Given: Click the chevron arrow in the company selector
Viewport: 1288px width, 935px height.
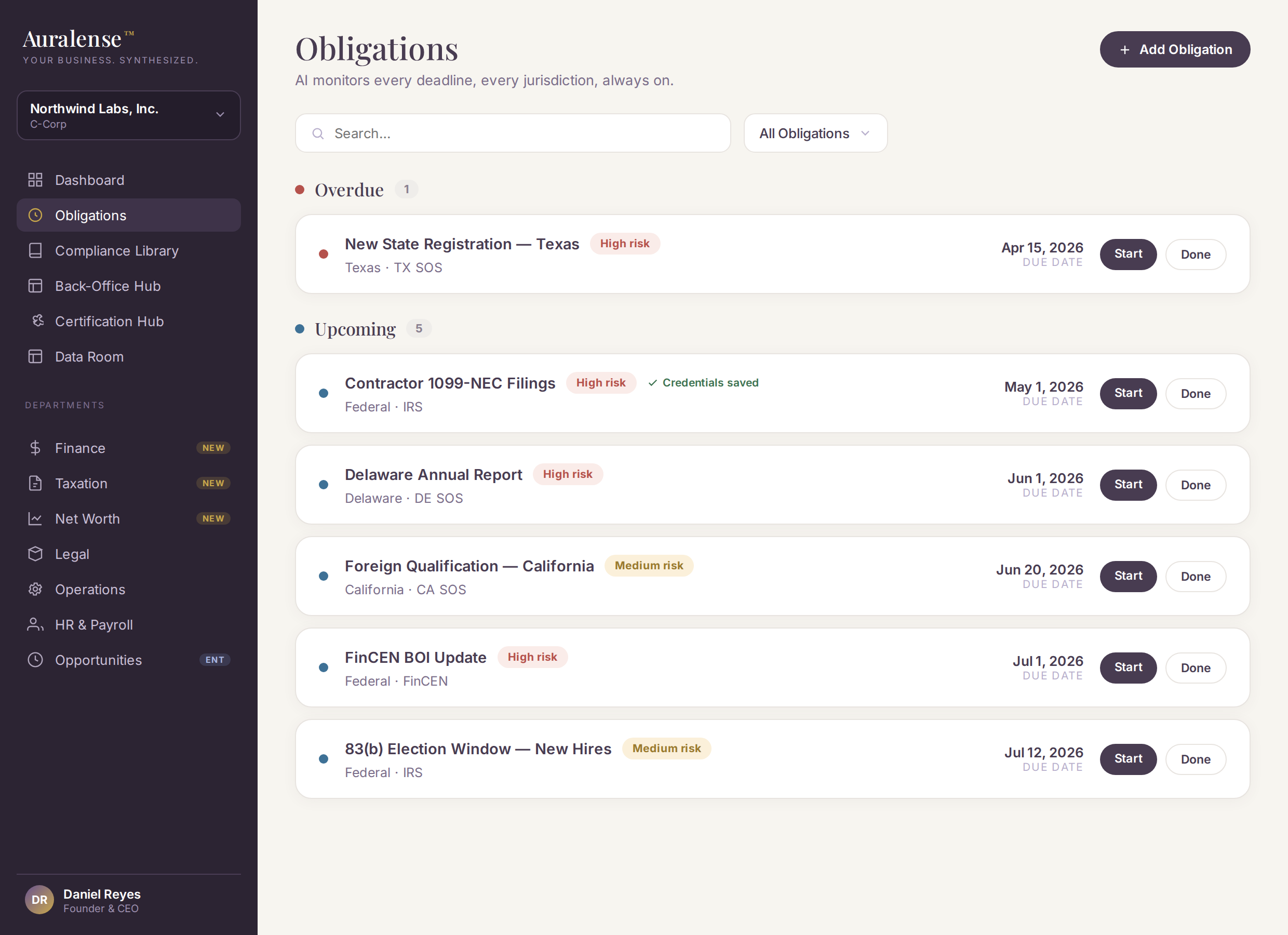Looking at the screenshot, I should [220, 115].
